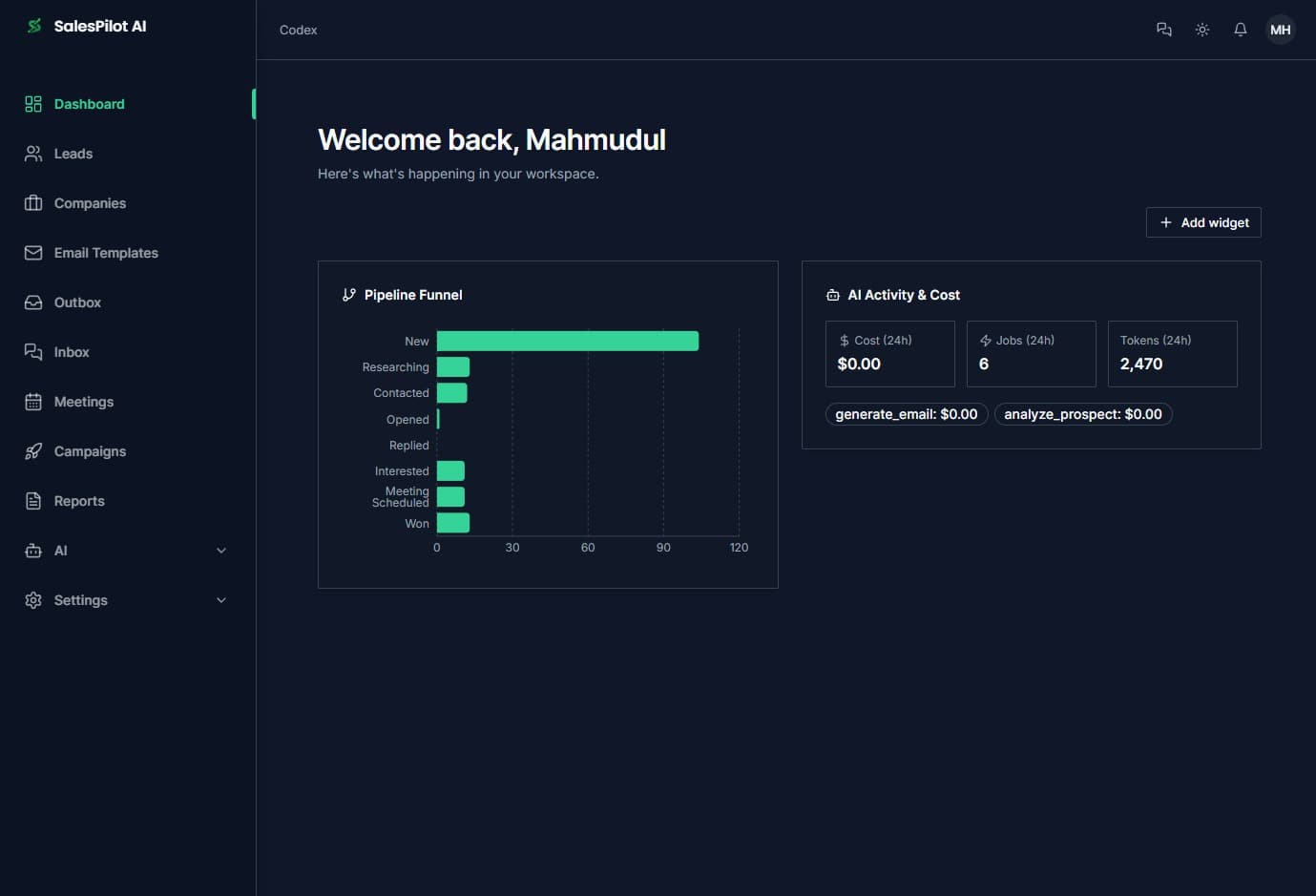Click the Leads people icon

click(x=33, y=154)
